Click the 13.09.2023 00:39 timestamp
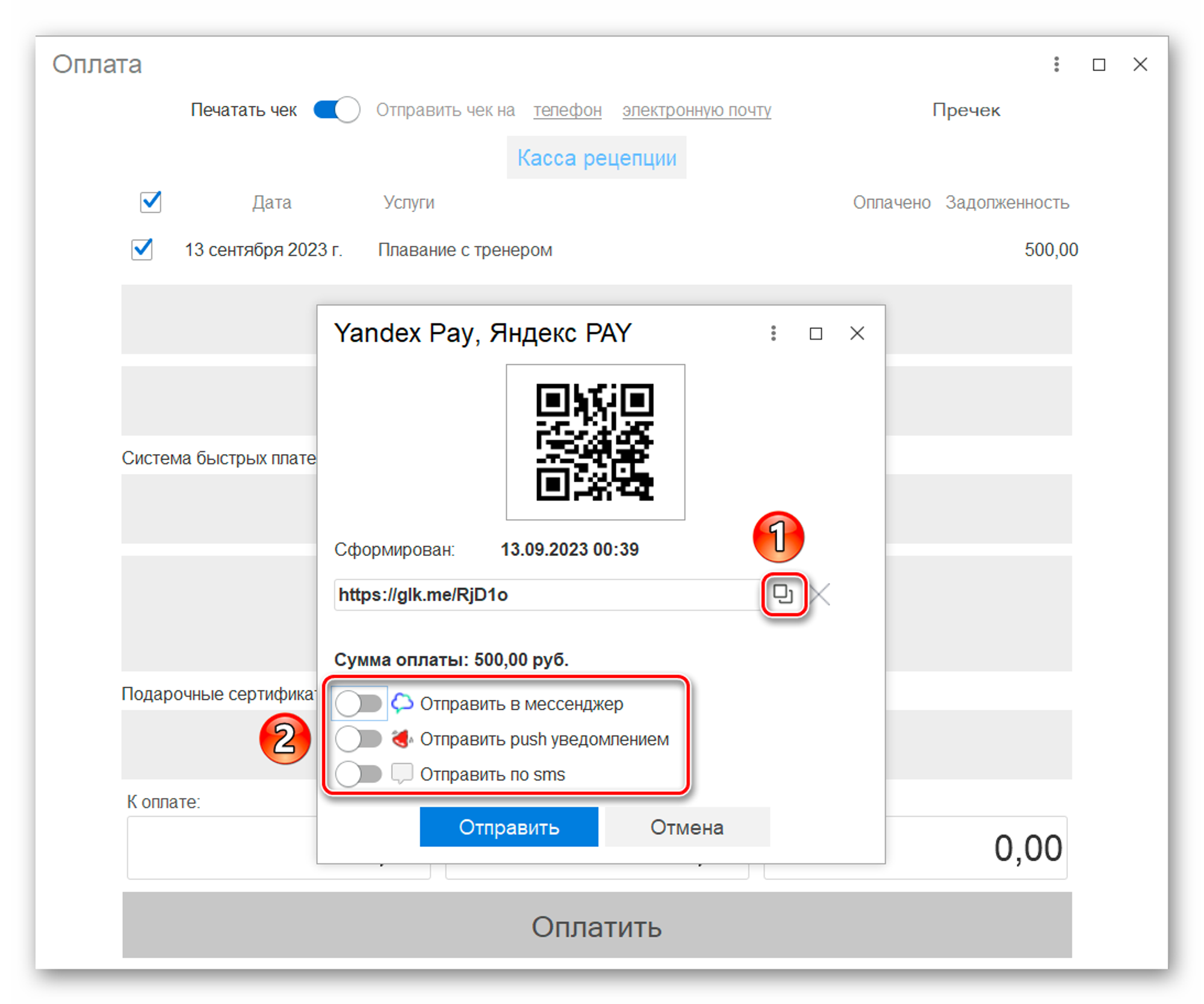This screenshot has width=1204, height=1004. pos(569,549)
